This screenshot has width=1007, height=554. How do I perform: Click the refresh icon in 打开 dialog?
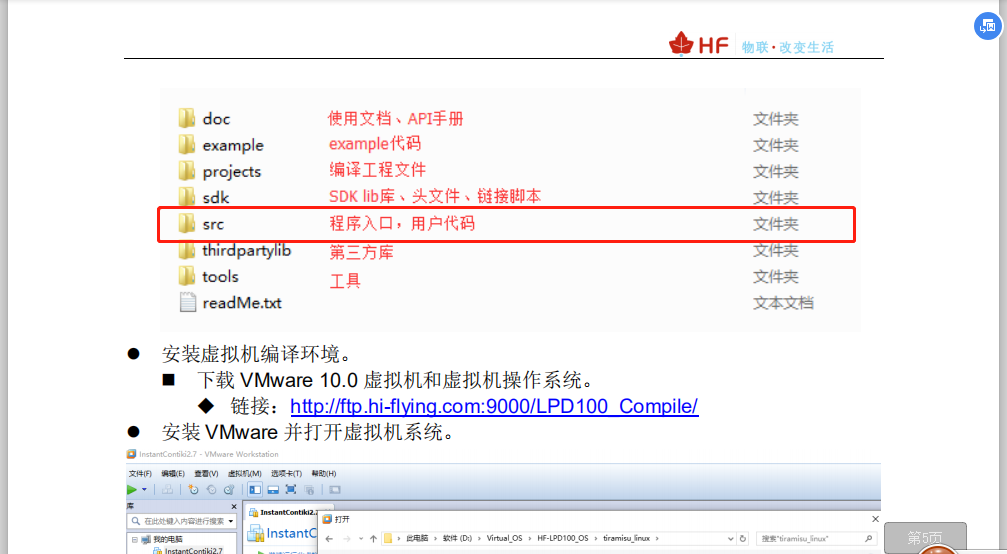(x=743, y=539)
